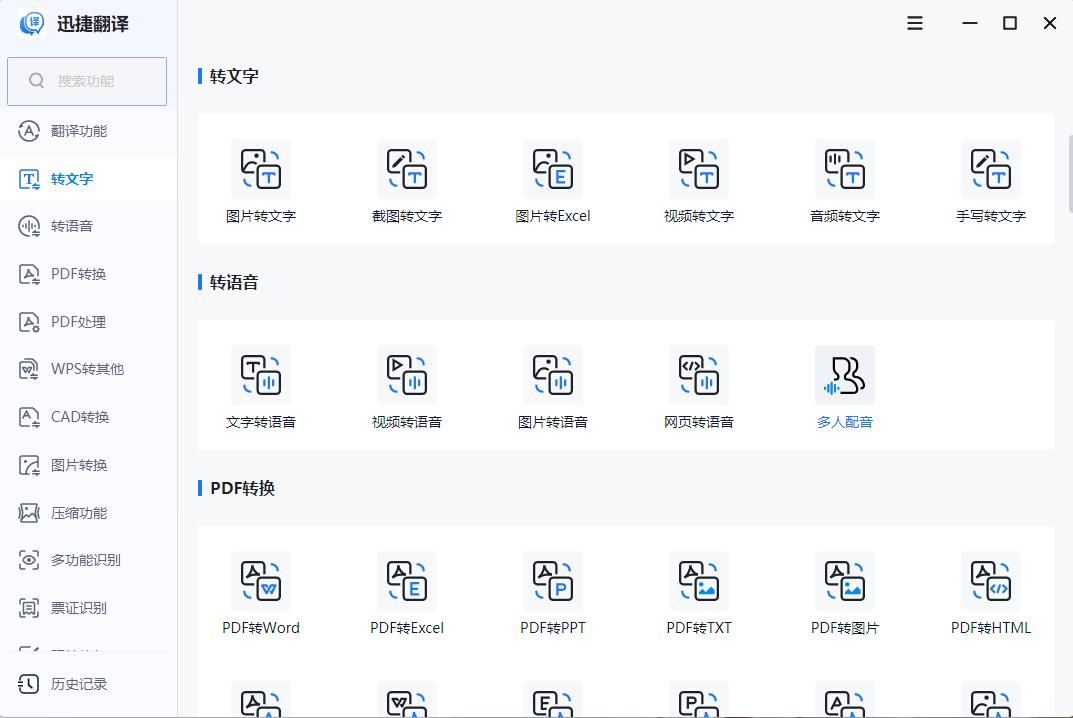Viewport: 1073px width, 718px height.
Task: Open 历史记录 history
Action: coord(88,684)
